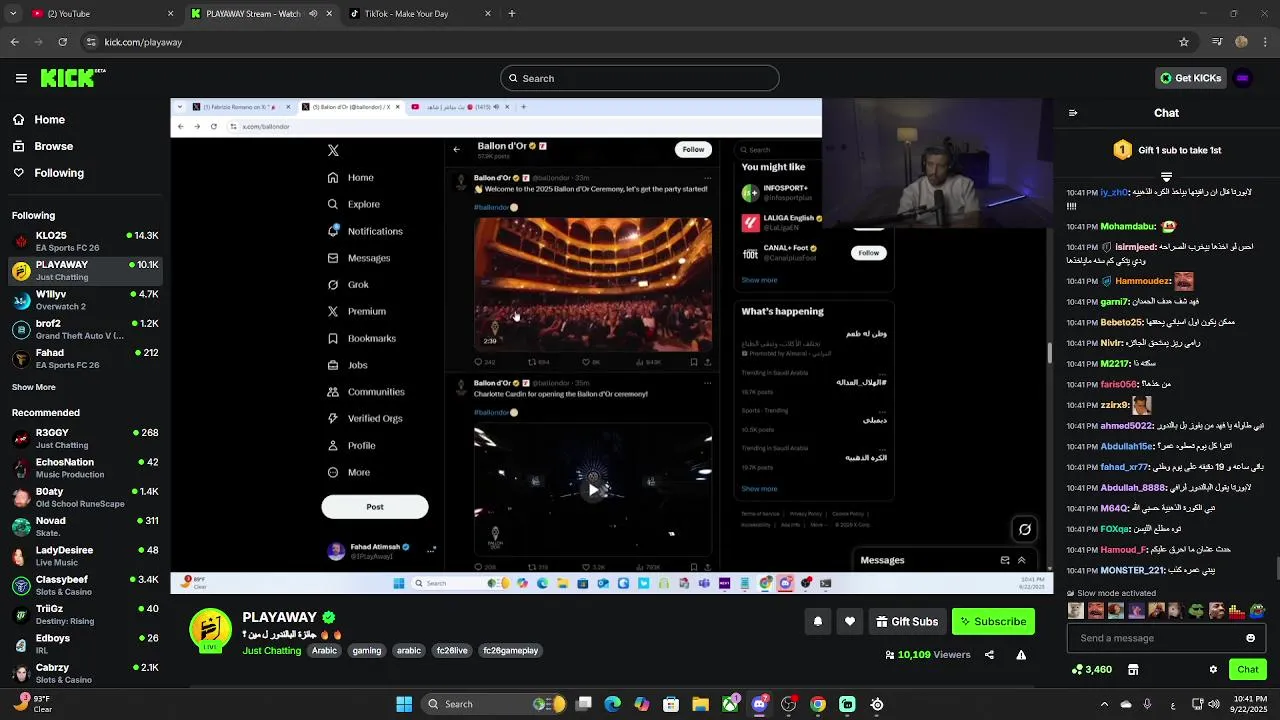Open Fahad channel in Following list
1280x720 pixels.
point(85,358)
